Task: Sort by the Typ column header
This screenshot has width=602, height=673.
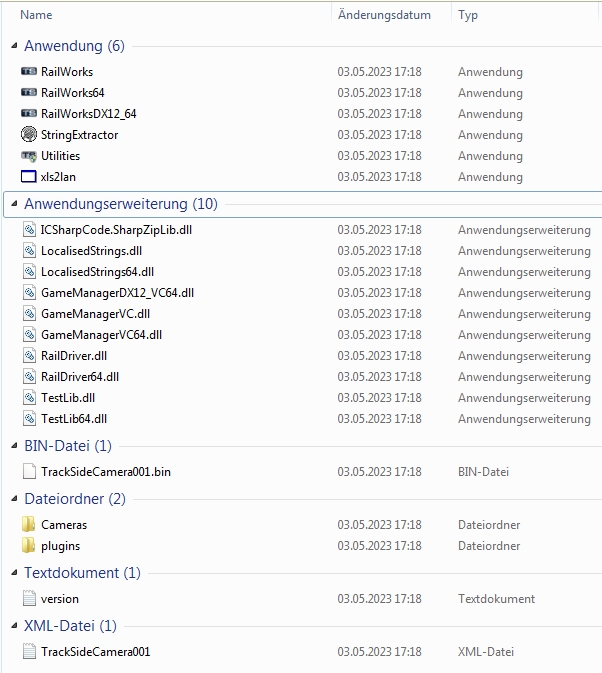Action: pos(468,15)
